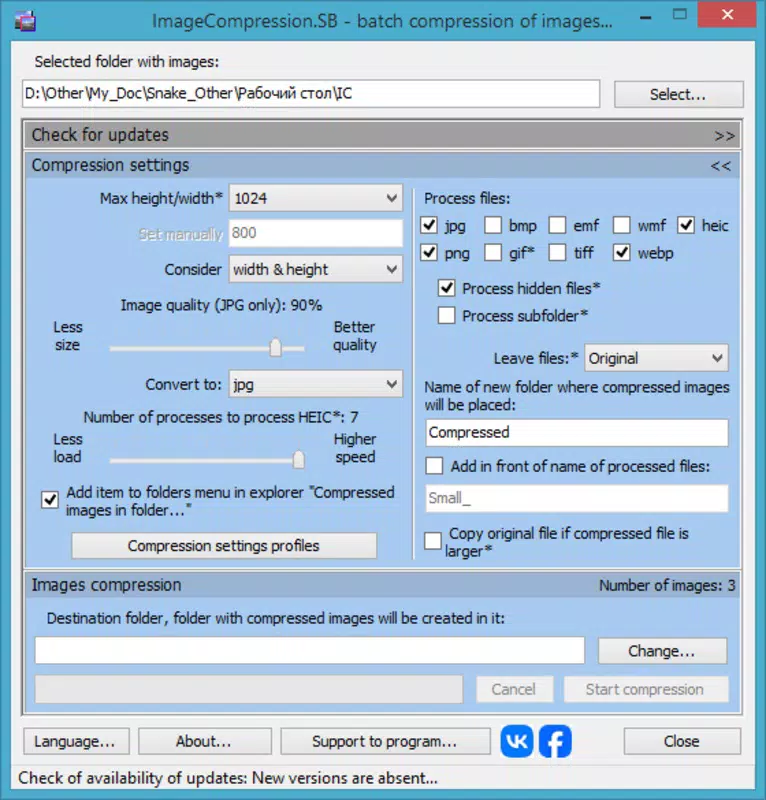The width and height of the screenshot is (766, 800).
Task: Click status text 'New versions are absent...'
Action: click(345, 778)
